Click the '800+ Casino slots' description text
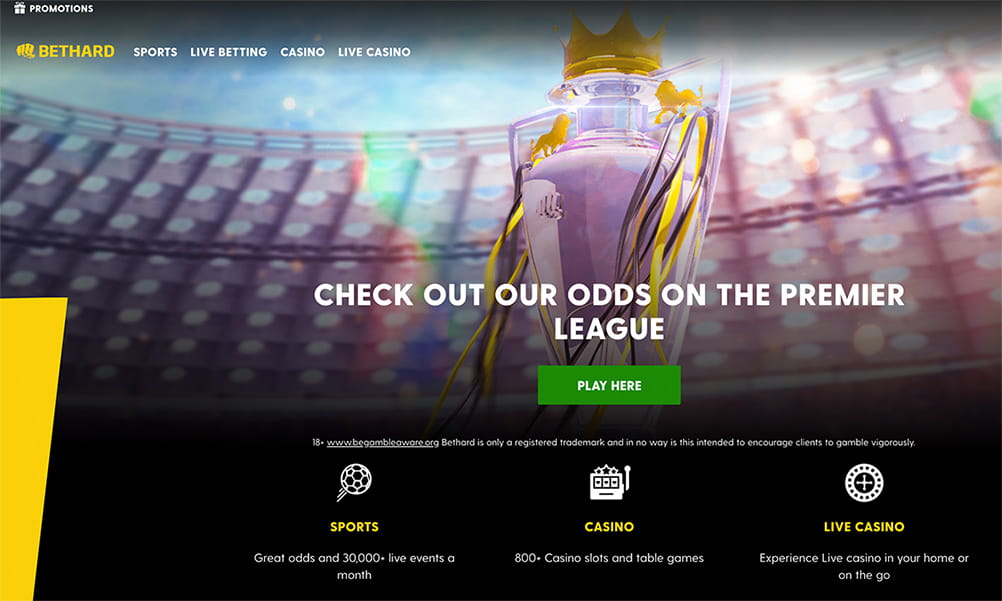1002x601 pixels. tap(609, 558)
